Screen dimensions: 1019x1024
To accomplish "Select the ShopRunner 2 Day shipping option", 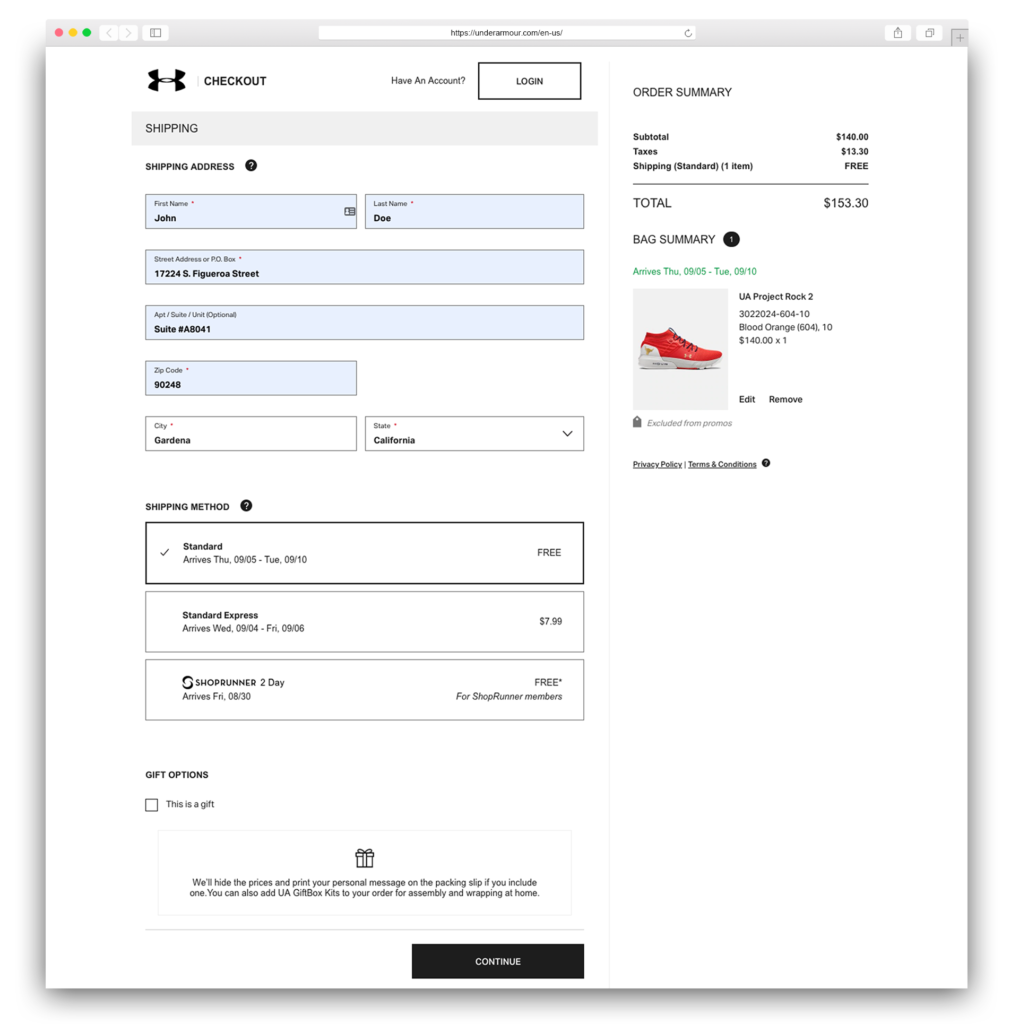I will tap(364, 690).
